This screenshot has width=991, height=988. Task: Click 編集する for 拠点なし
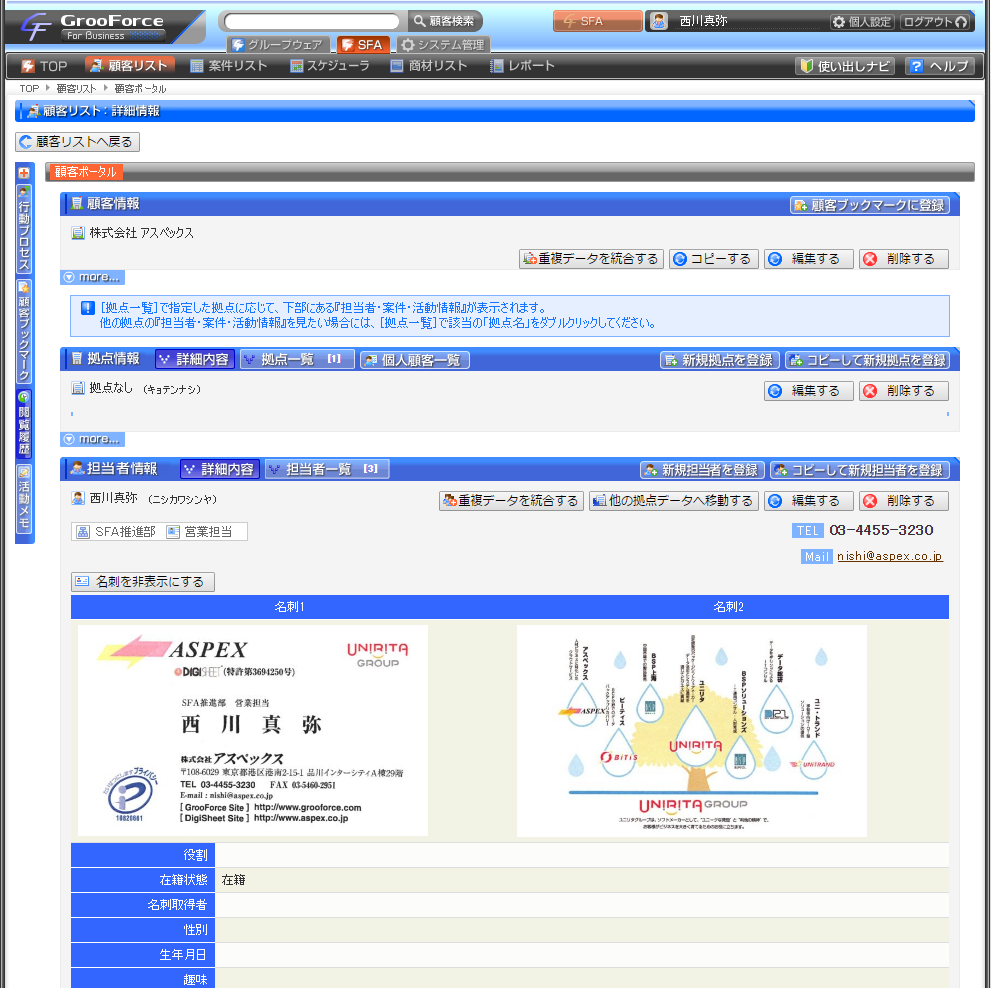808,391
